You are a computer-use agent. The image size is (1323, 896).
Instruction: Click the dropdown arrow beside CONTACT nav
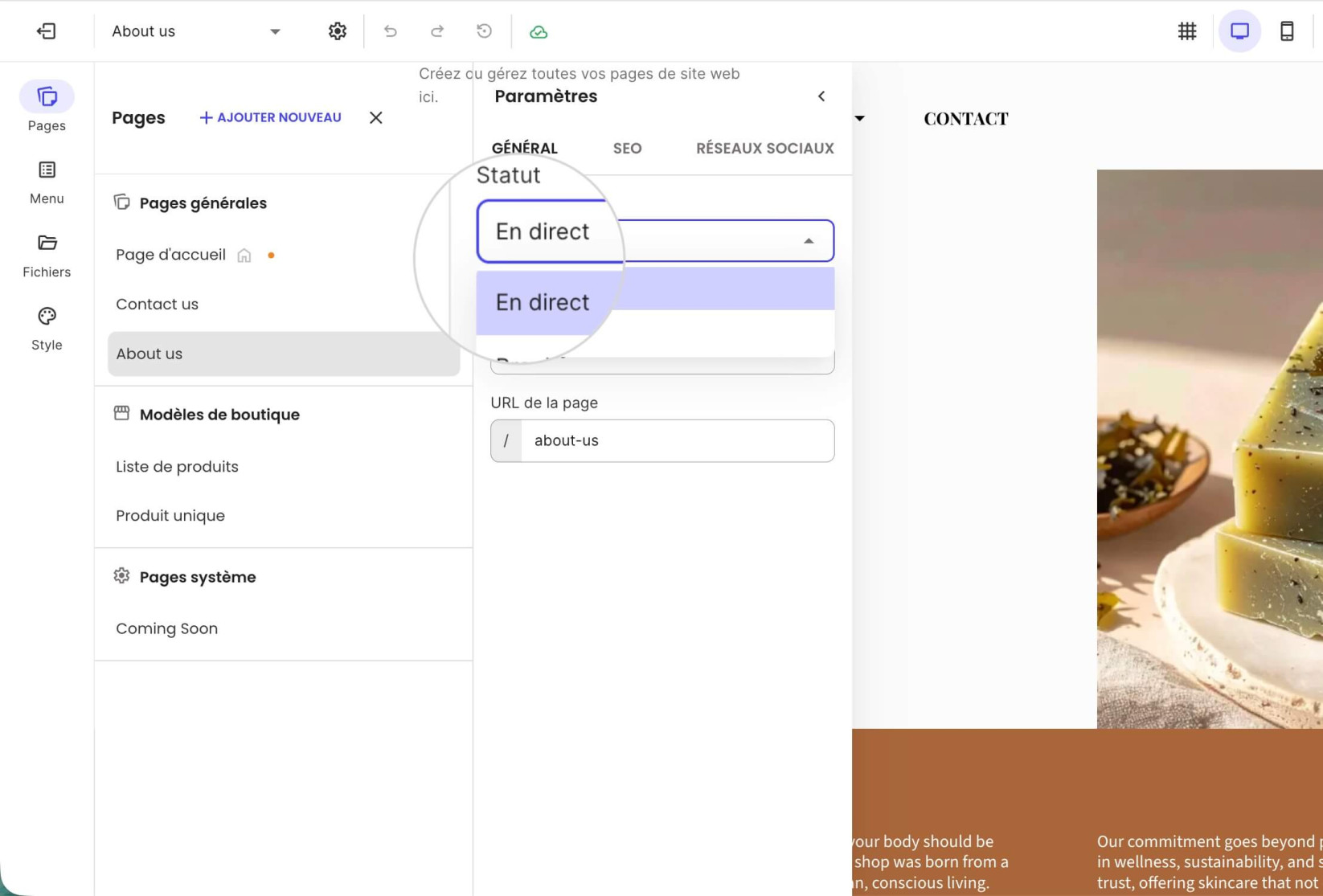pyautogui.click(x=859, y=118)
